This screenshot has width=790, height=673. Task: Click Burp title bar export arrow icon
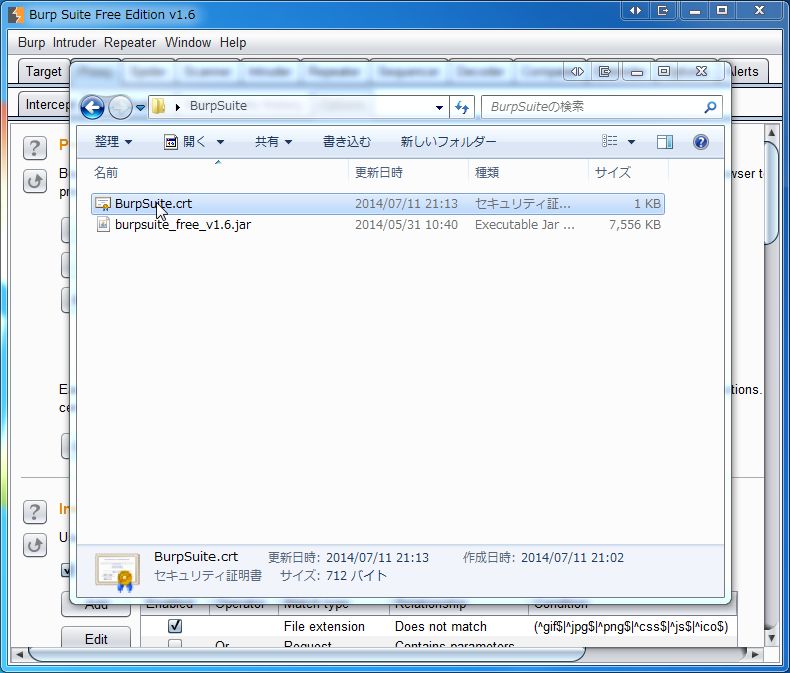point(663,11)
